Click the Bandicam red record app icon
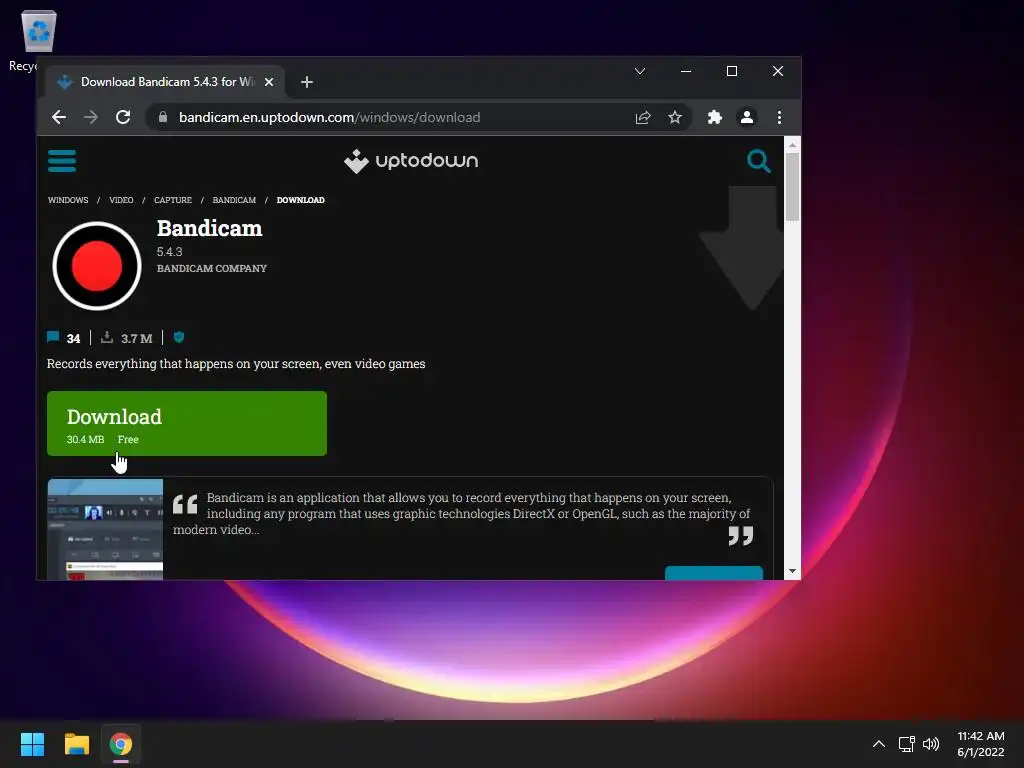Image resolution: width=1024 pixels, height=768 pixels. point(97,266)
